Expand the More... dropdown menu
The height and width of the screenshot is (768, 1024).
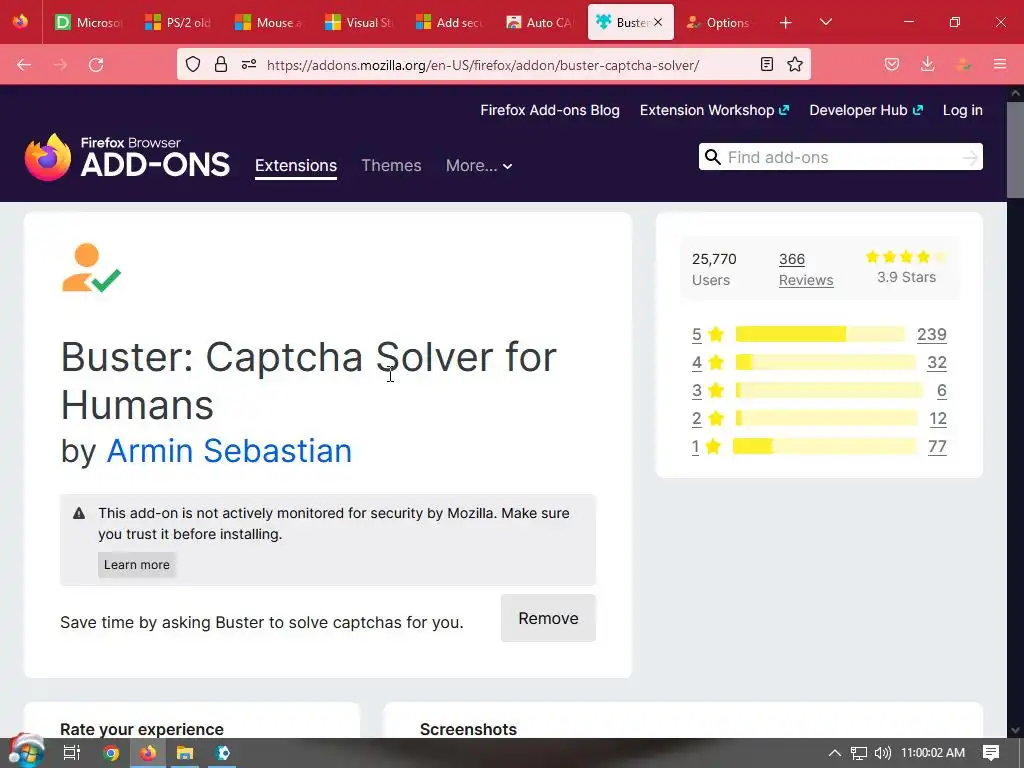click(479, 166)
